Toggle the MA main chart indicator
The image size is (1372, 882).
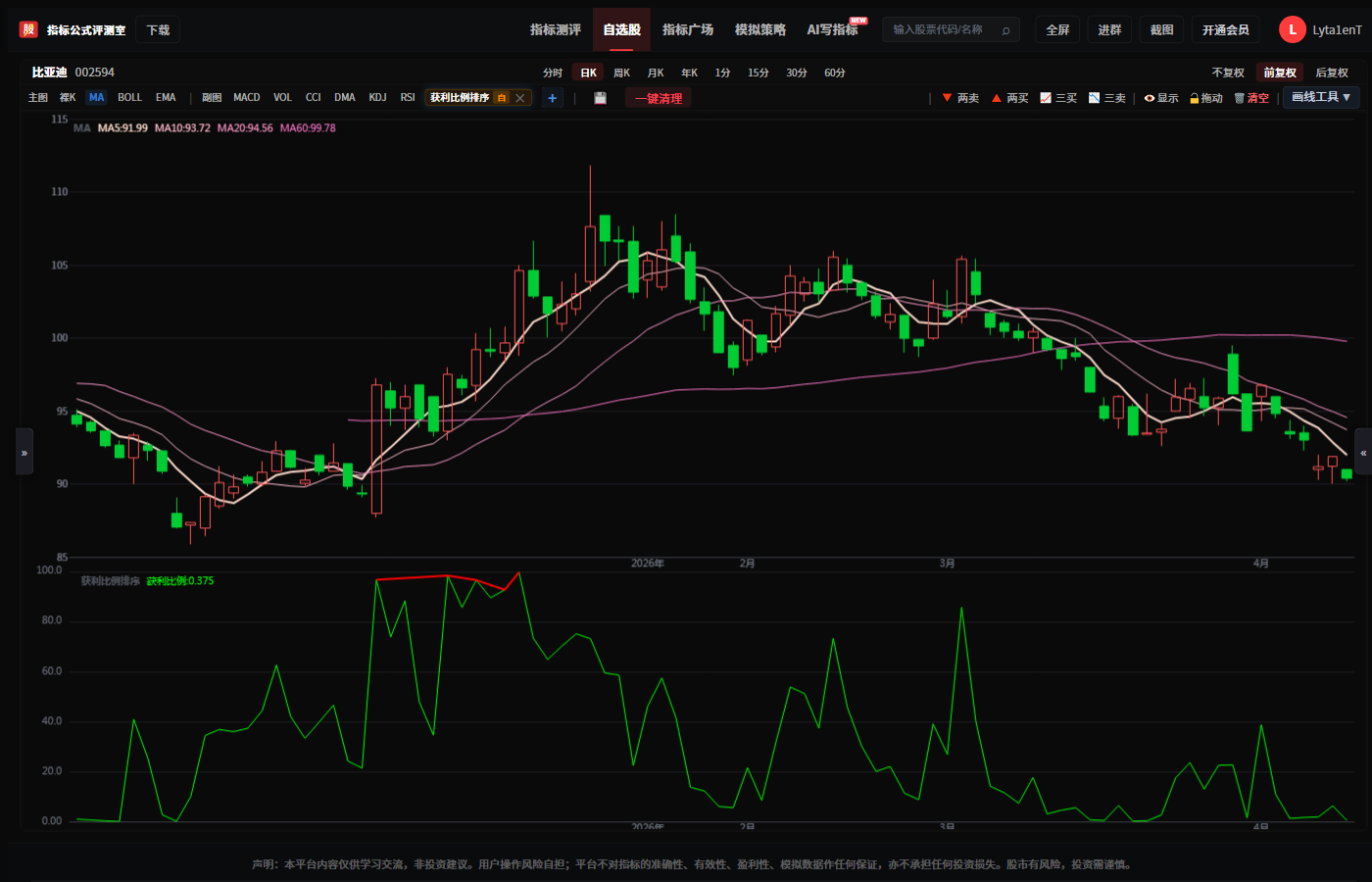96,98
